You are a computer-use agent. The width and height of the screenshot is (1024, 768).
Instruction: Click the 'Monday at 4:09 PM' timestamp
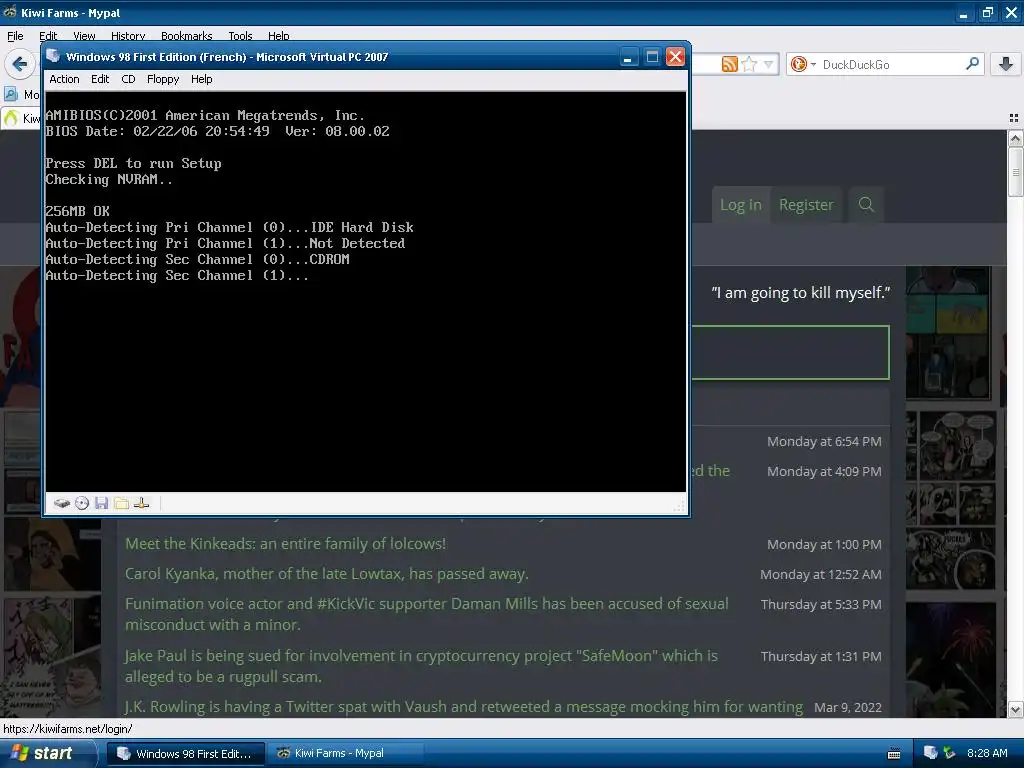pos(824,472)
